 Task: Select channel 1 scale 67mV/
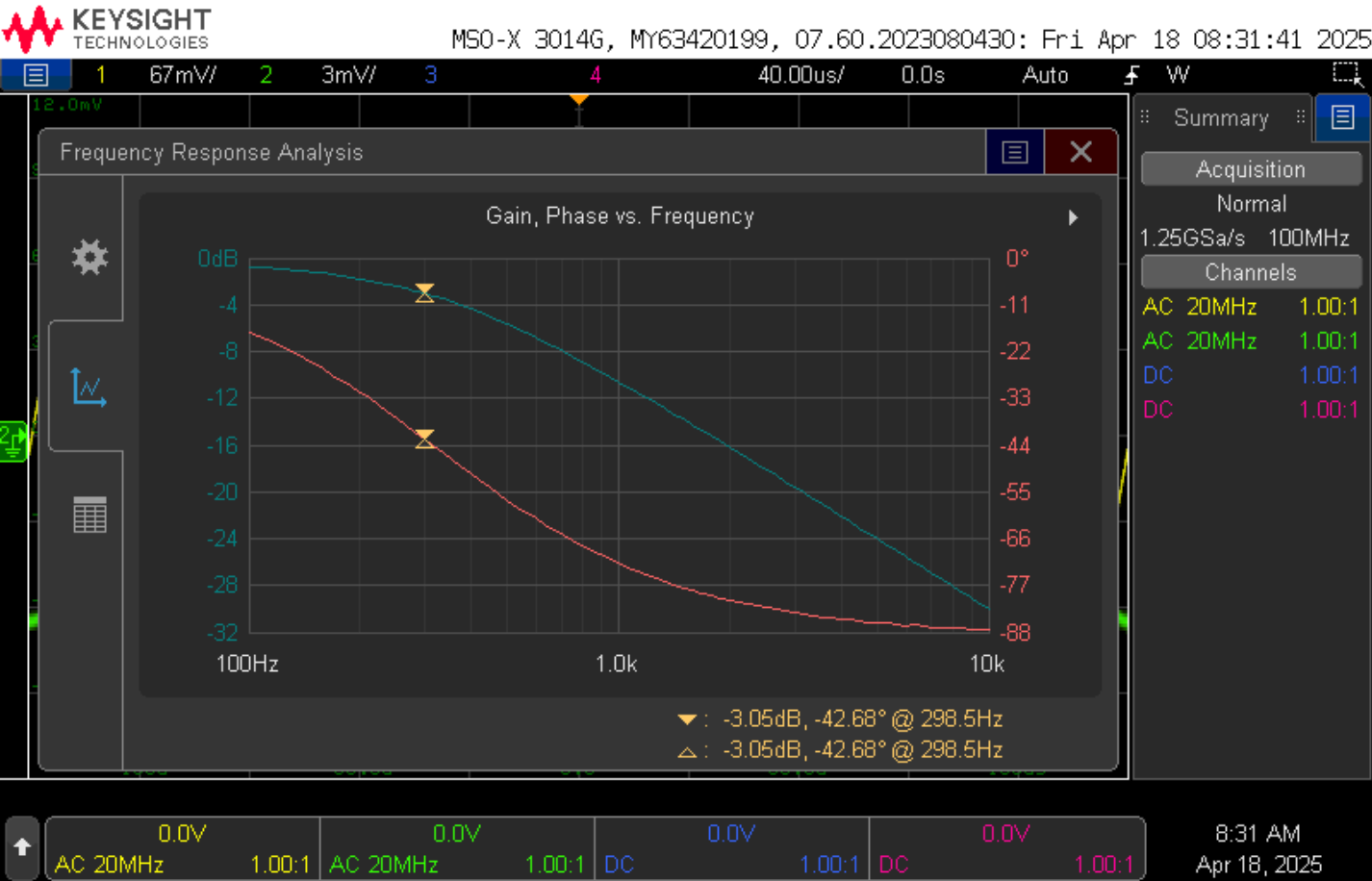(x=183, y=75)
